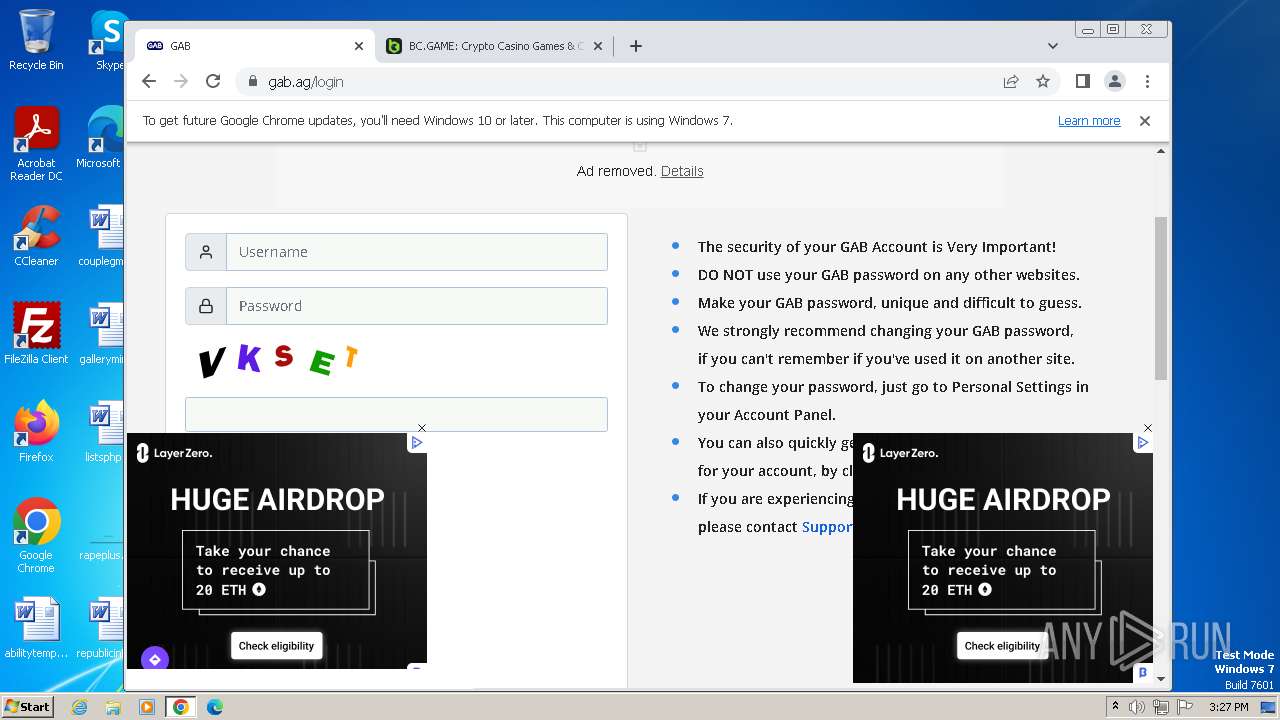
Task: Focus the Username input field
Action: pos(417,252)
